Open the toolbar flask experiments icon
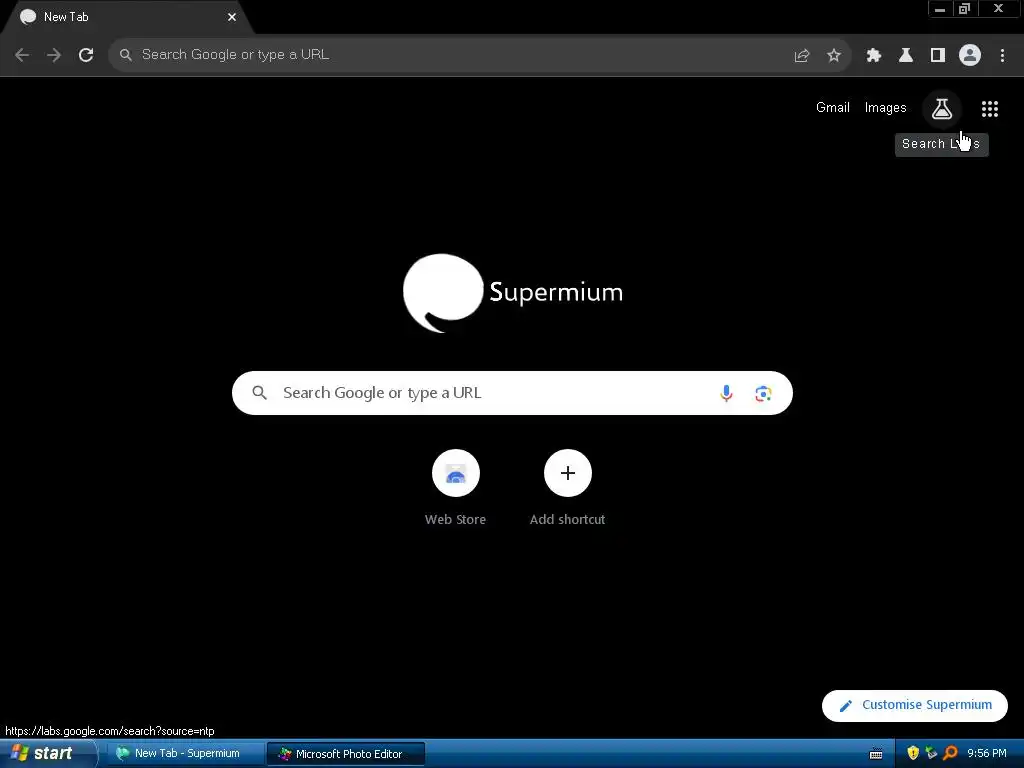1024x768 pixels. 906,56
